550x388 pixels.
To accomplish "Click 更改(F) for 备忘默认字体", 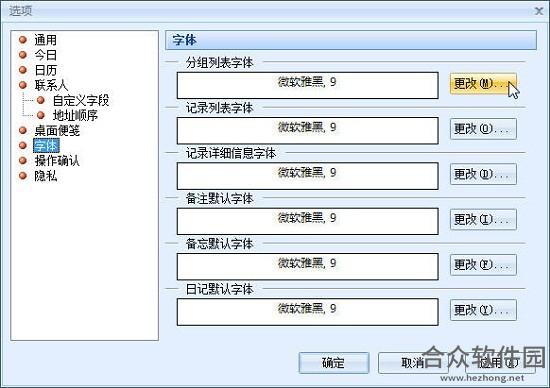I will pos(483,265).
